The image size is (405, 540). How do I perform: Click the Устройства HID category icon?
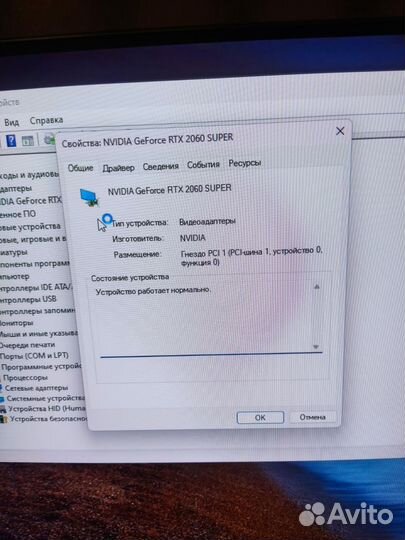3,409
